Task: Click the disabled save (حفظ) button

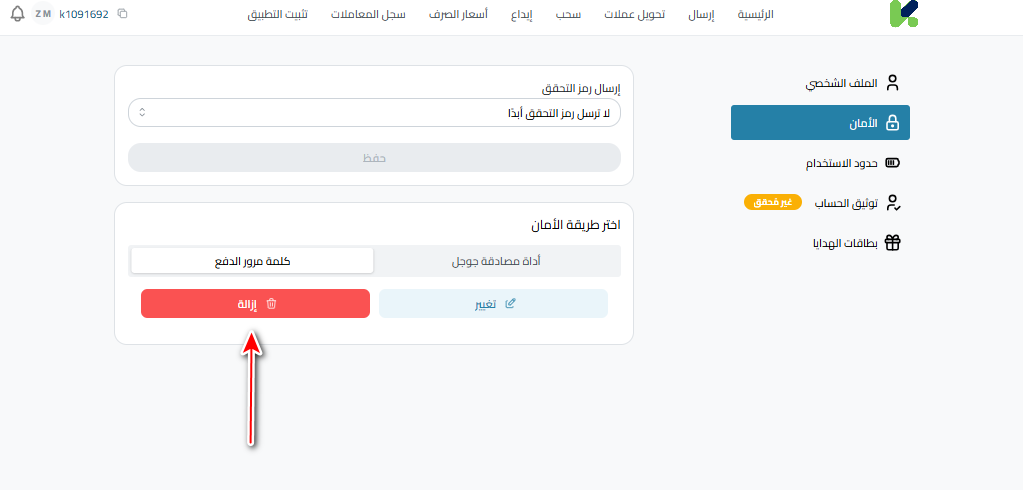Action: point(374,158)
